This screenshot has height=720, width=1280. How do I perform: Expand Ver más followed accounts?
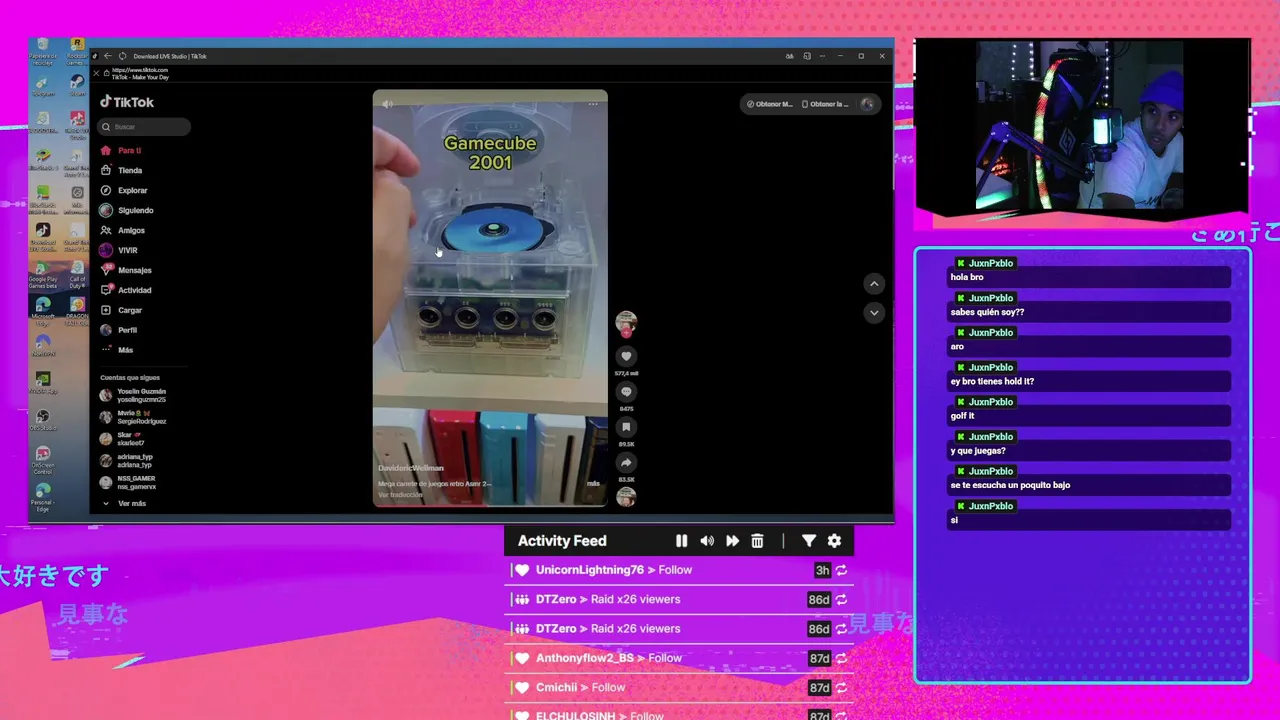124,503
